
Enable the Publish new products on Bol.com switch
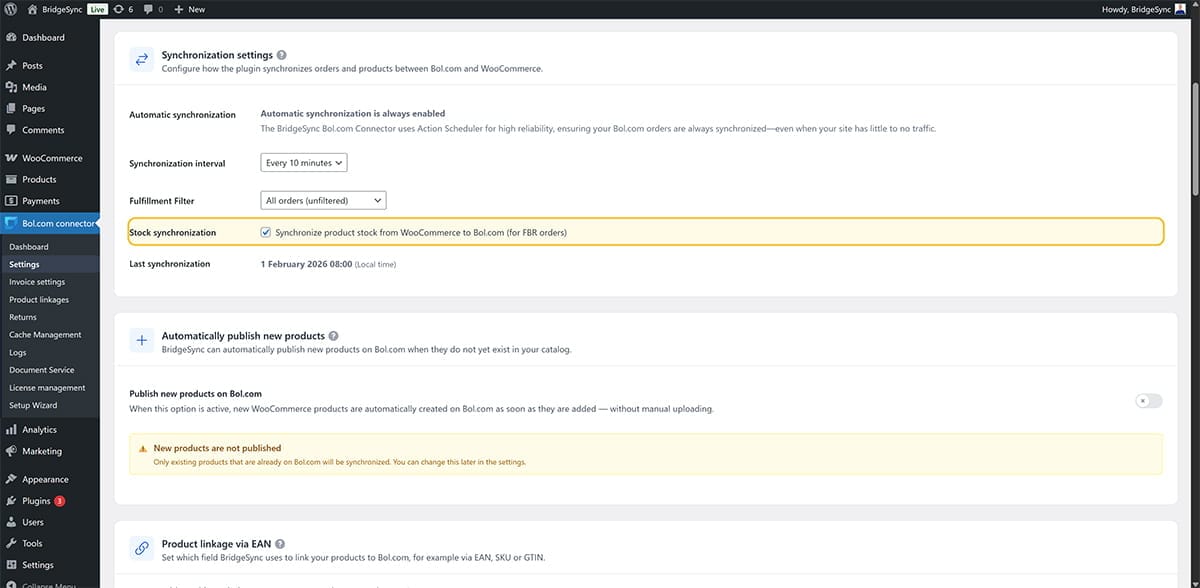[1148, 400]
